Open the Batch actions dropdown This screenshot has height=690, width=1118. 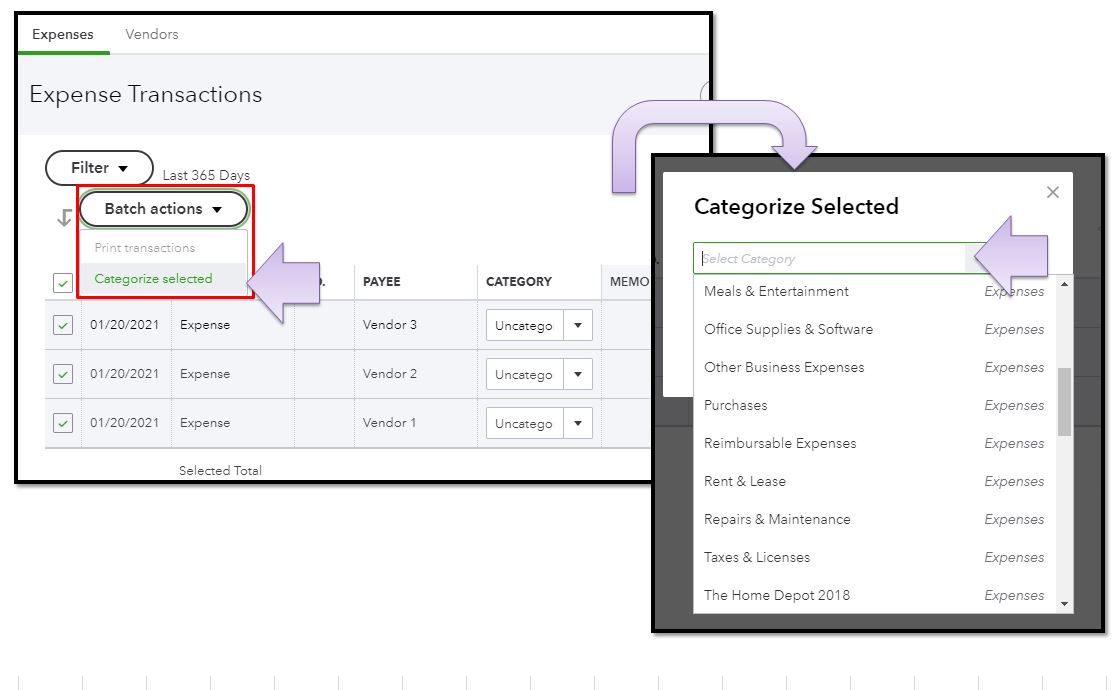click(x=163, y=209)
